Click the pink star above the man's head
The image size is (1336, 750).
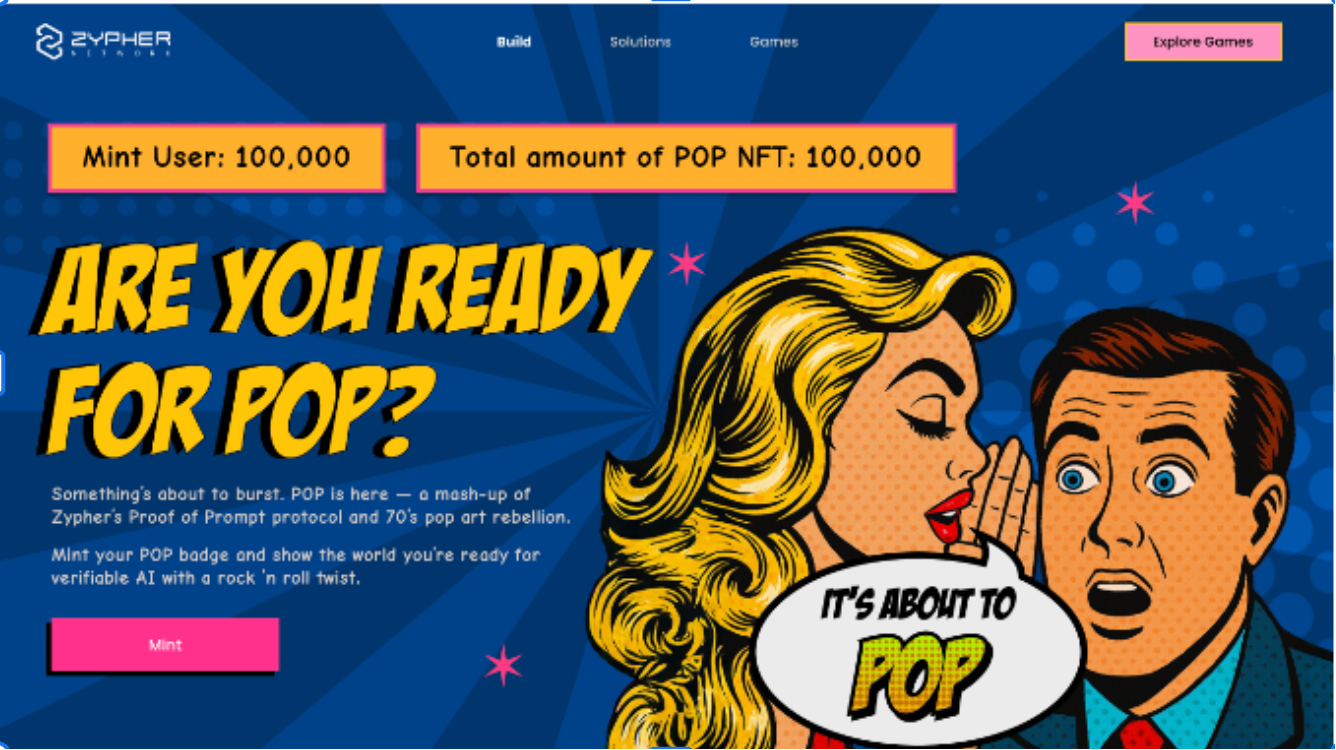(x=1135, y=203)
